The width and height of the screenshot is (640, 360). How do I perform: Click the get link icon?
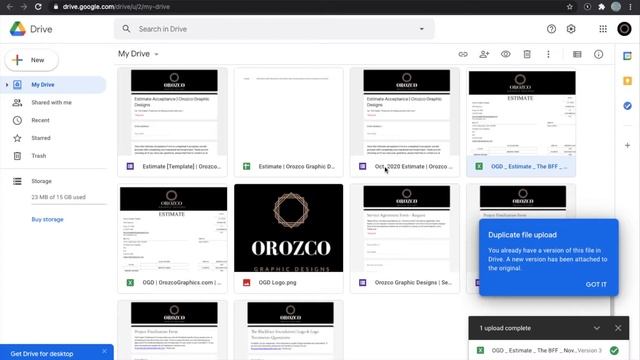(x=463, y=54)
